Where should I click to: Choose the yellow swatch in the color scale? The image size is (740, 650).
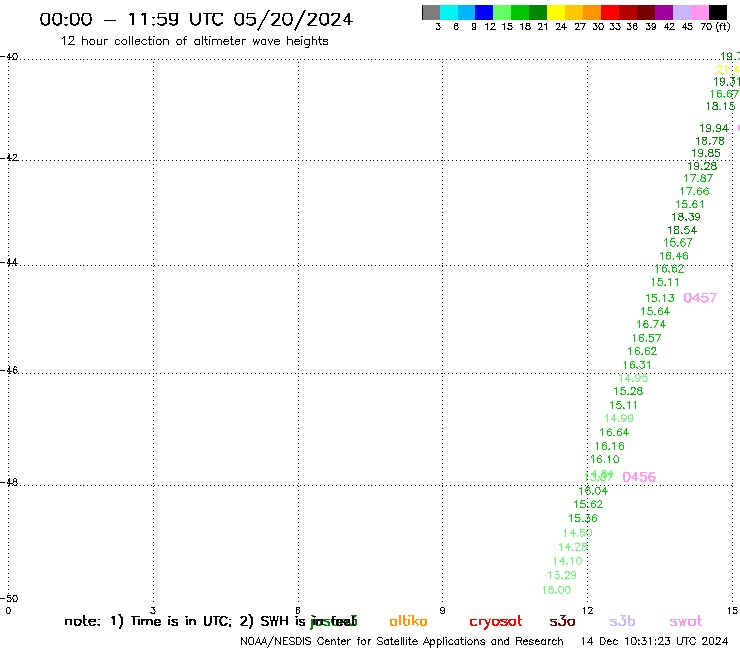pyautogui.click(x=556, y=12)
